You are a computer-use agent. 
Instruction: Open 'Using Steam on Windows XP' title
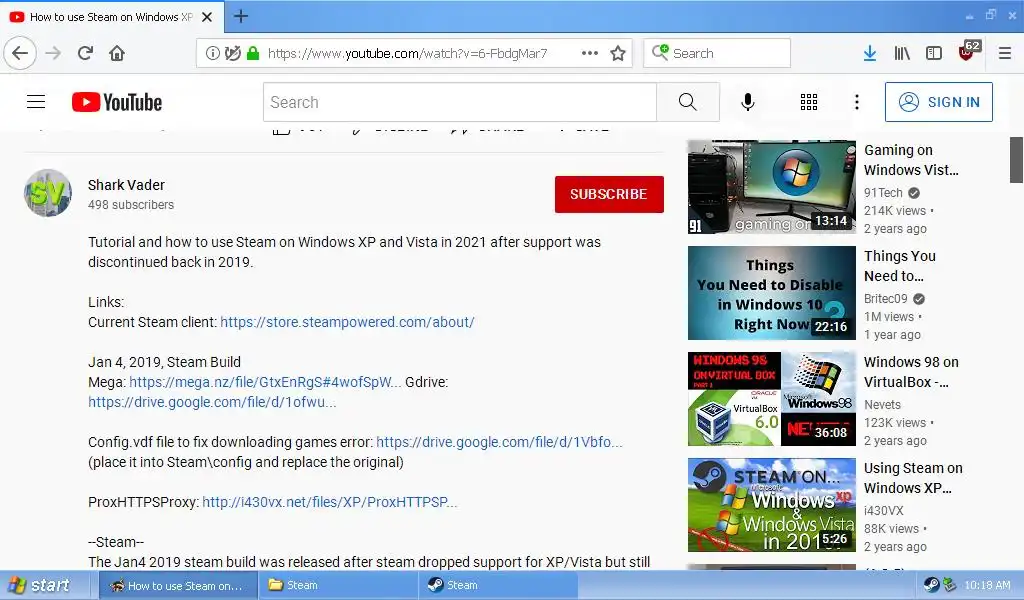(913, 478)
